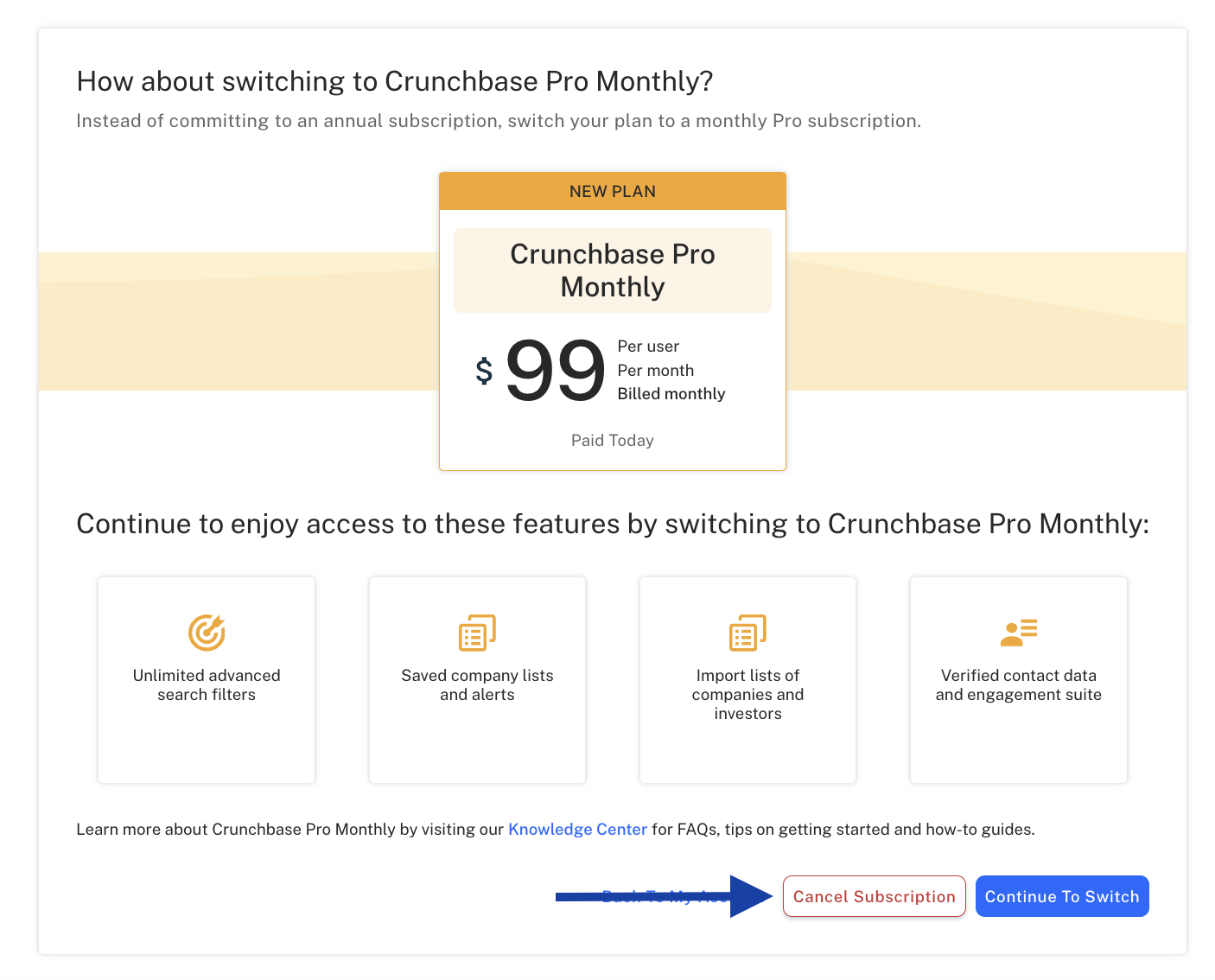Select the Unlimited advanced search filters card
The image size is (1215, 980).
207,680
